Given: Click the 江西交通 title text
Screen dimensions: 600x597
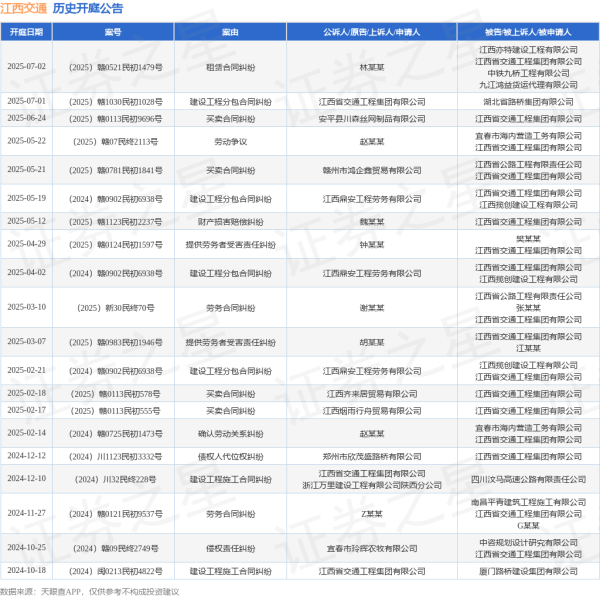Looking at the screenshot, I should point(23,8).
